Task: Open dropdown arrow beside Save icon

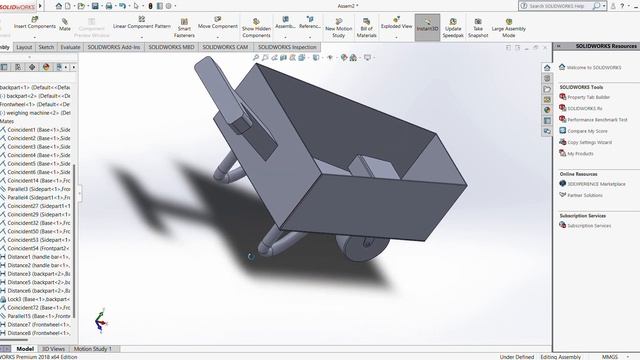Action: click(x=101, y=6)
